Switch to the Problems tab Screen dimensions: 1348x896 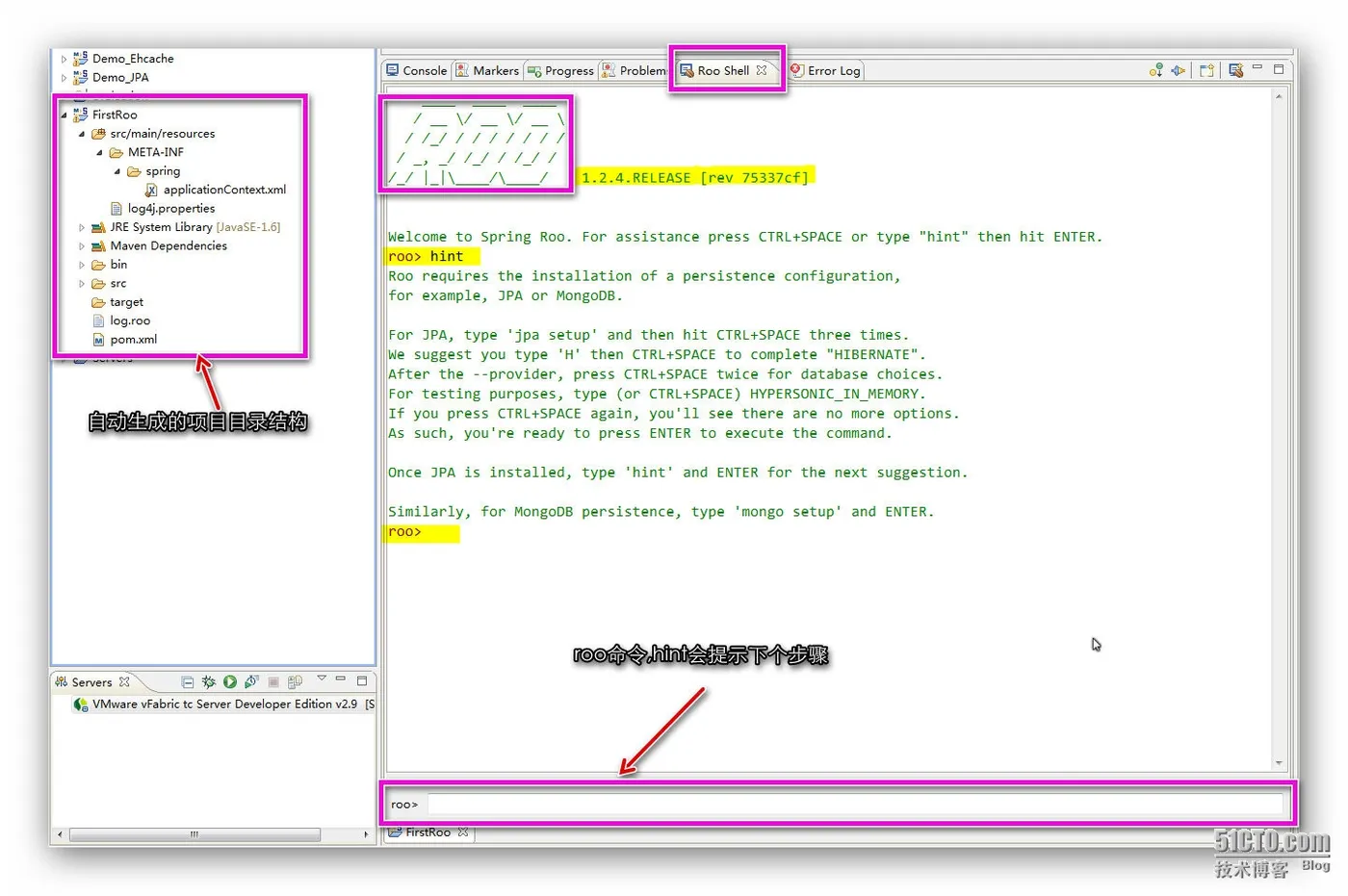tap(634, 70)
